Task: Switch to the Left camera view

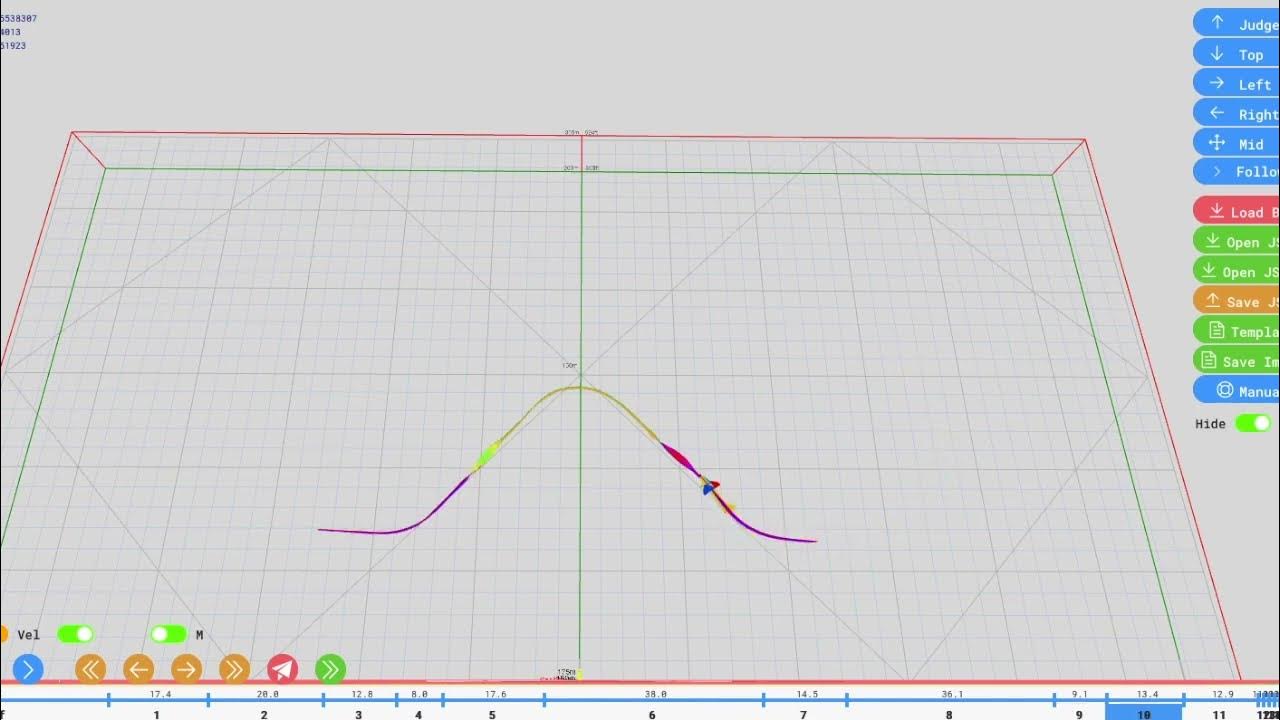Action: coord(1236,84)
